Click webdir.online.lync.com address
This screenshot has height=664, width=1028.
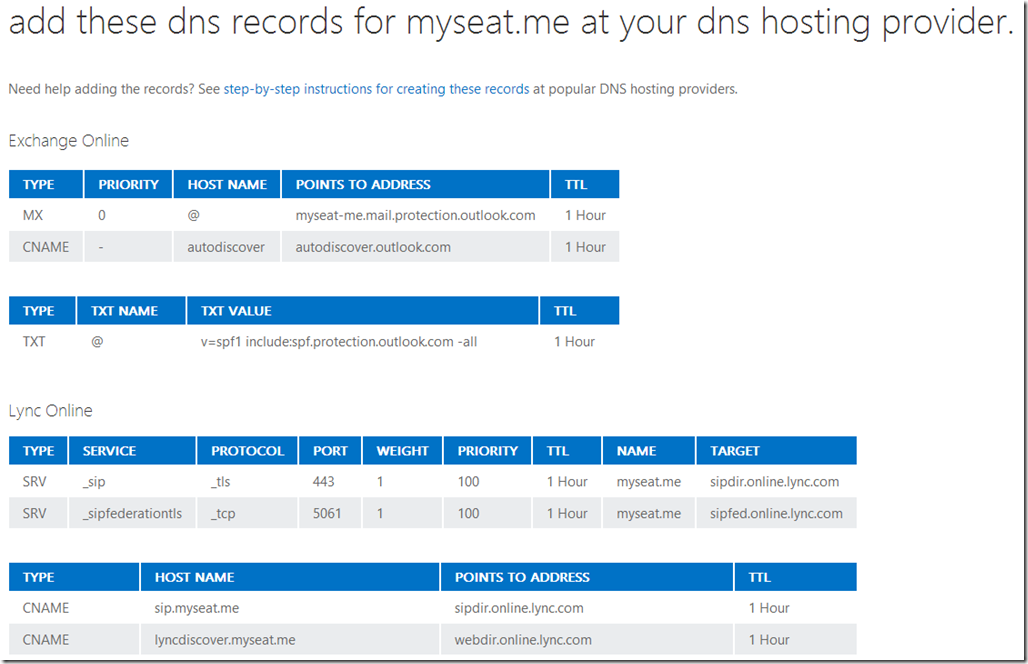pos(523,640)
